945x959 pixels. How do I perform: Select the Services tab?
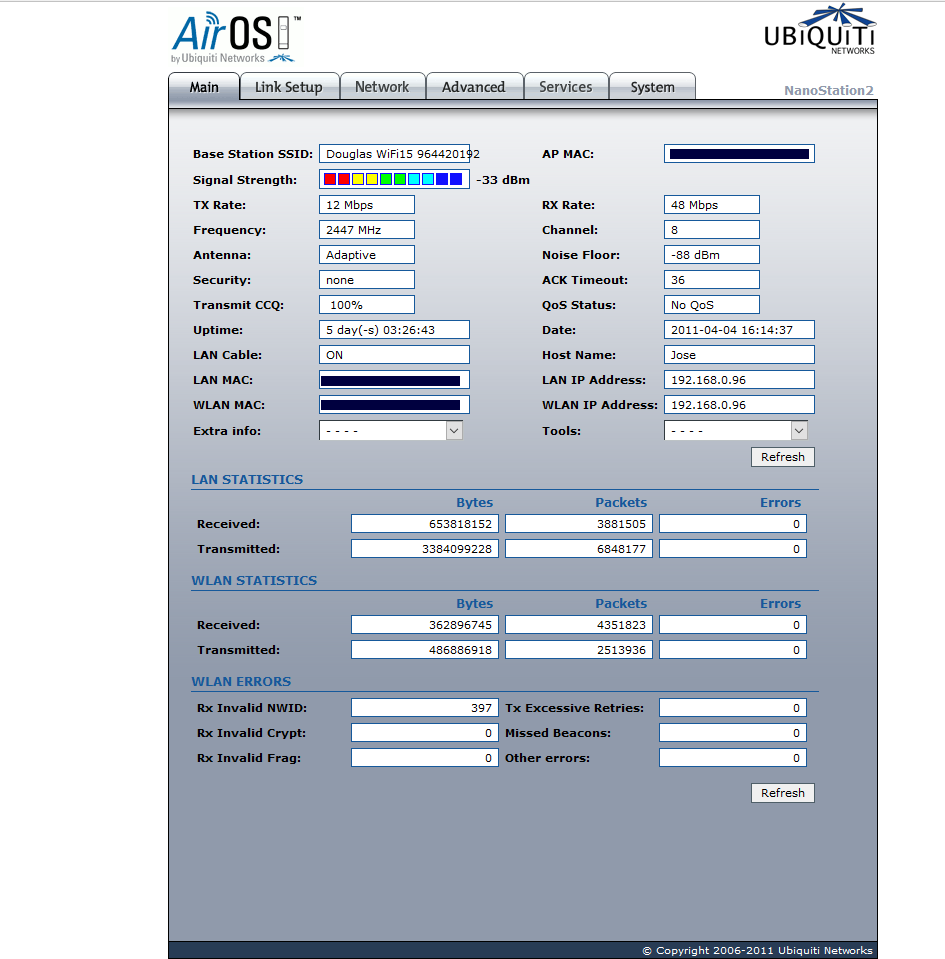[566, 87]
